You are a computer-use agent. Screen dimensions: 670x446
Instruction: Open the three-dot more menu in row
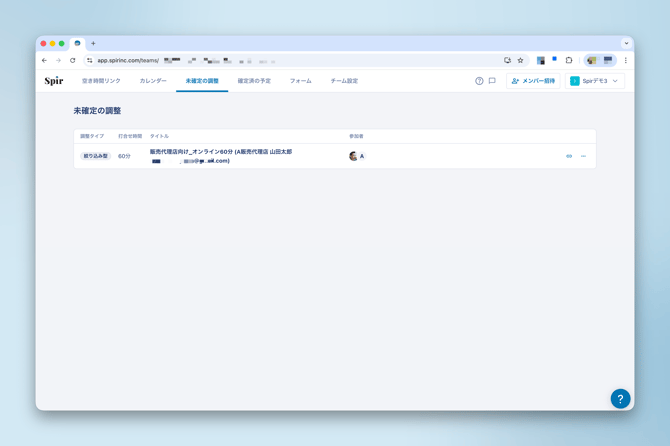[x=584, y=156]
